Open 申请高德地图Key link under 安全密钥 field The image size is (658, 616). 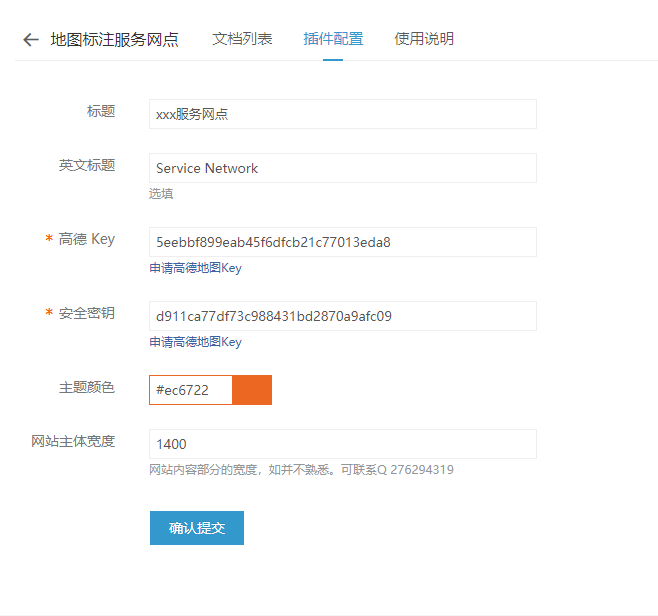pos(196,342)
